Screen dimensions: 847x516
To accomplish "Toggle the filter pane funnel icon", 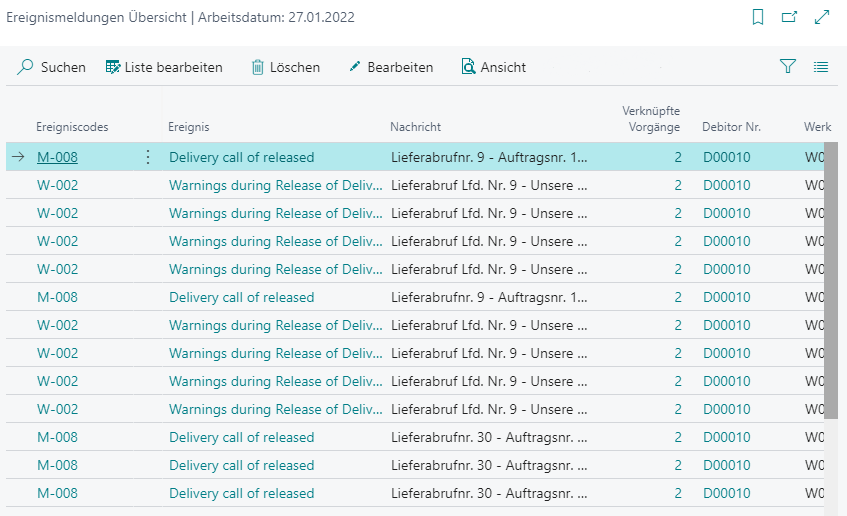I will tap(788, 67).
